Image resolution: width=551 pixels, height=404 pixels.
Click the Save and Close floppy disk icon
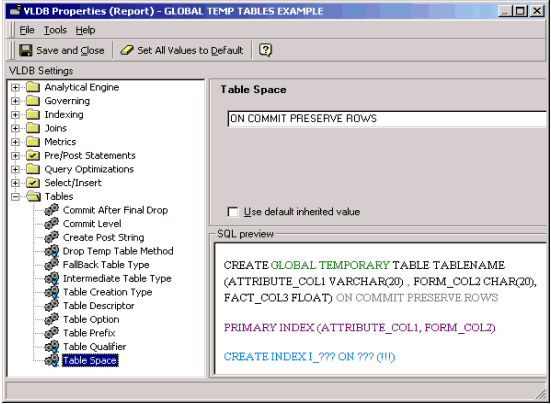click(x=26, y=50)
